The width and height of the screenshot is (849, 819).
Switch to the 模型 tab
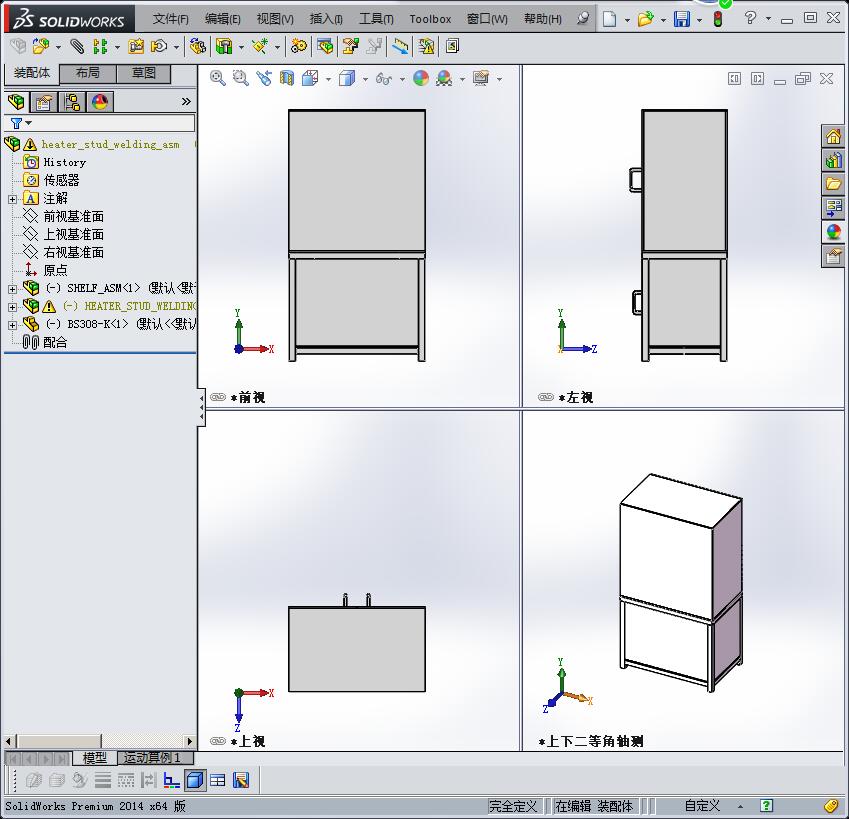94,758
